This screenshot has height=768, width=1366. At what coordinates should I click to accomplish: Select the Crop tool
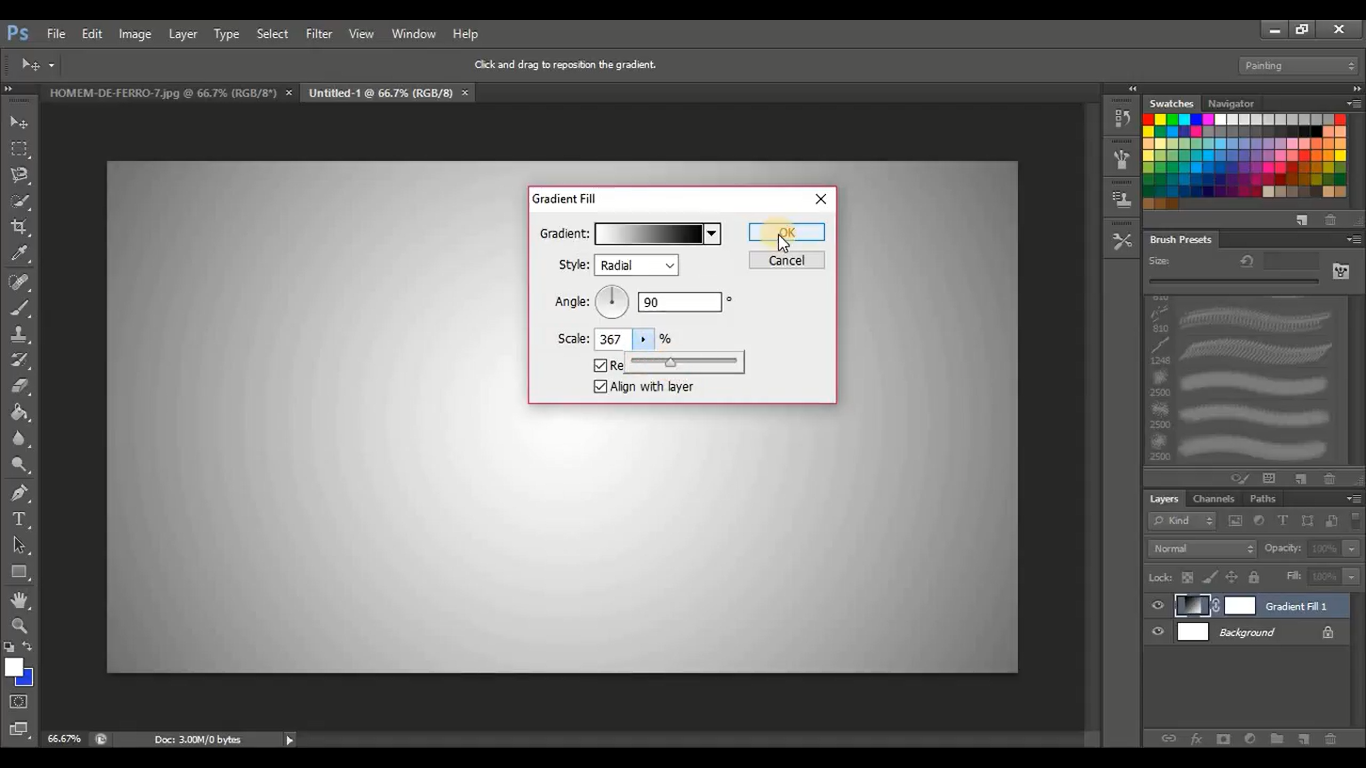pos(20,227)
